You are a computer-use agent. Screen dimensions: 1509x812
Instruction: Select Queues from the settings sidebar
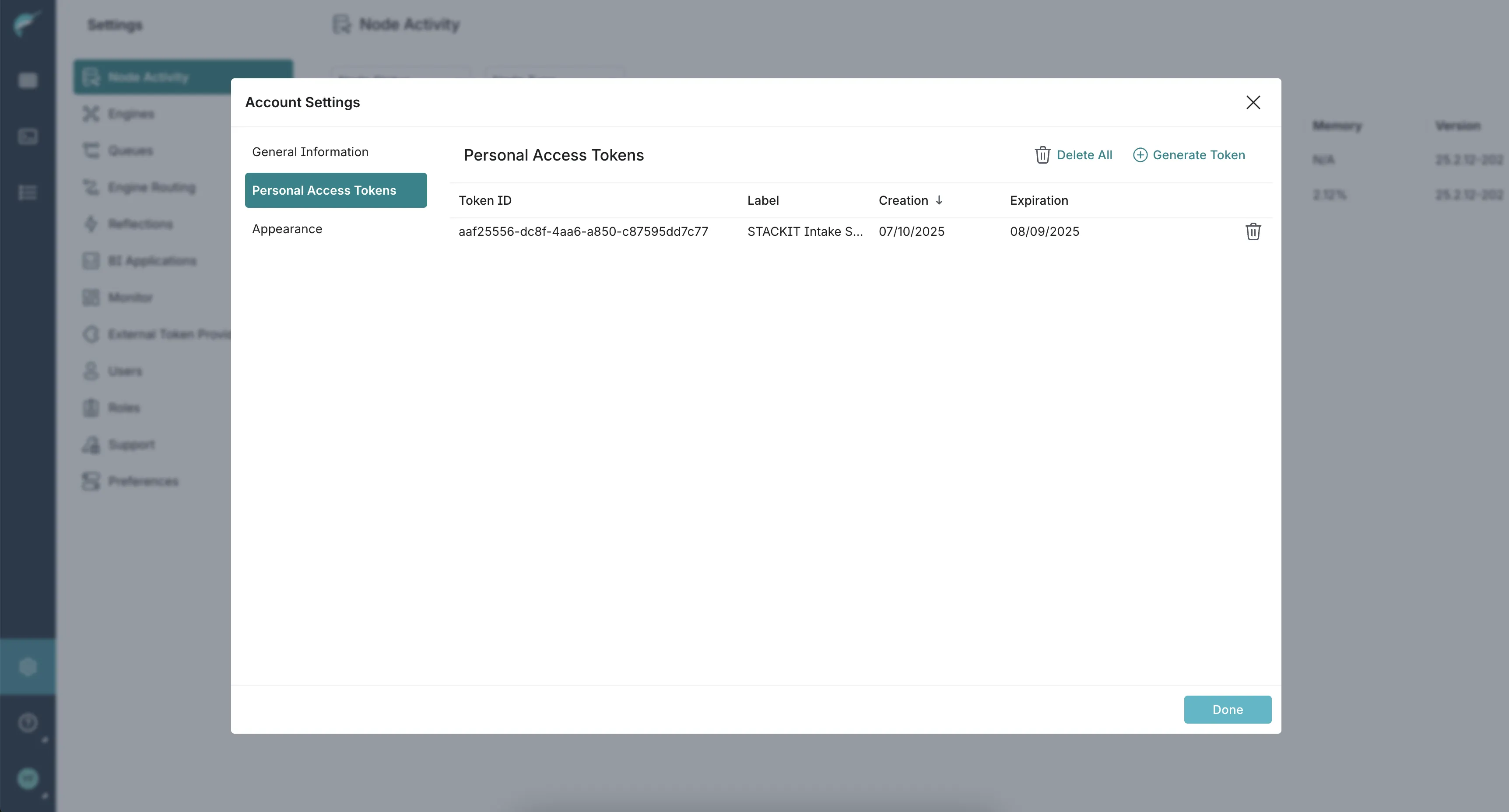point(130,150)
